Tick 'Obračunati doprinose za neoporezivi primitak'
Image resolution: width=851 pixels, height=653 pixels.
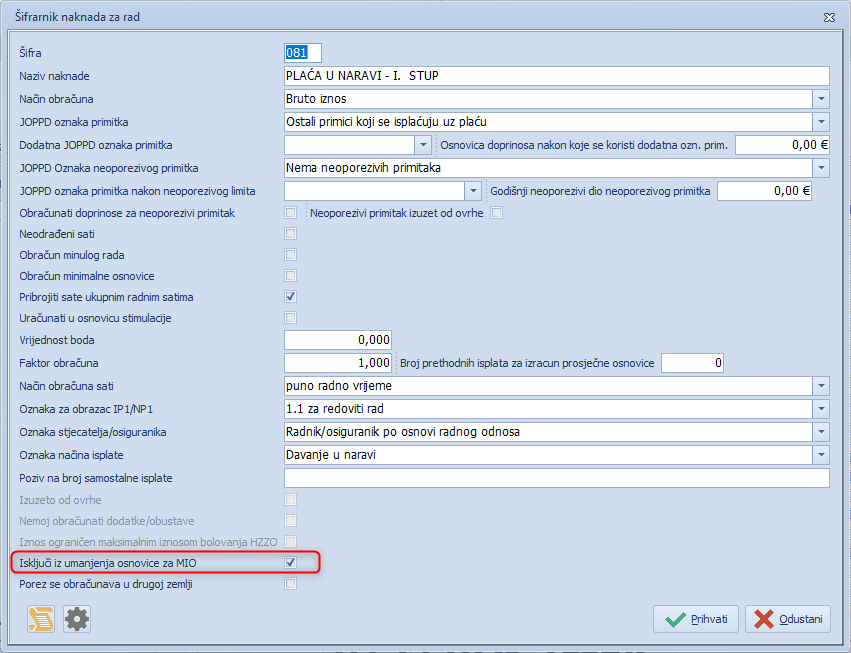[x=291, y=213]
